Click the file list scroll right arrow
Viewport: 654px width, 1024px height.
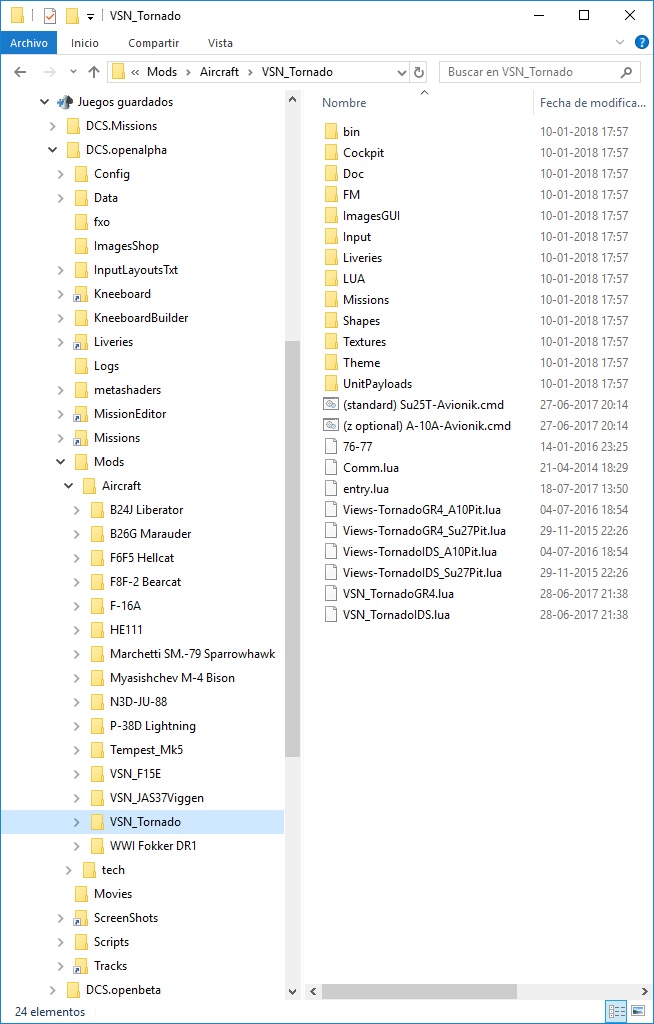pos(644,991)
